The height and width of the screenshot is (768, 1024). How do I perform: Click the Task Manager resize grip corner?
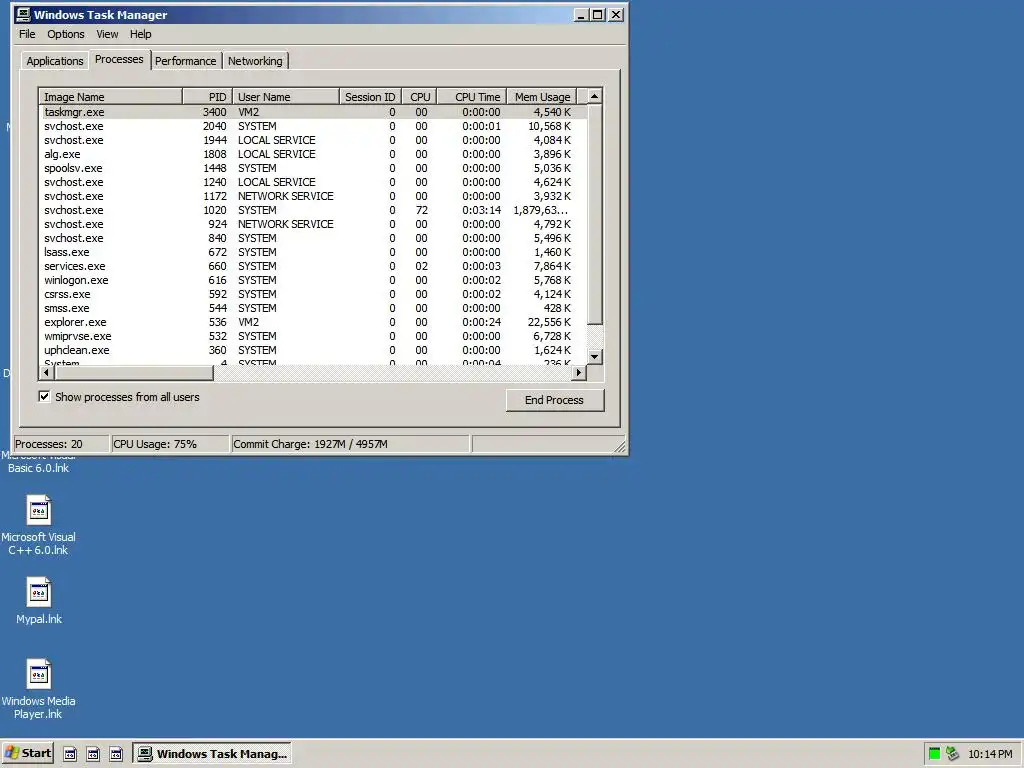click(x=620, y=447)
